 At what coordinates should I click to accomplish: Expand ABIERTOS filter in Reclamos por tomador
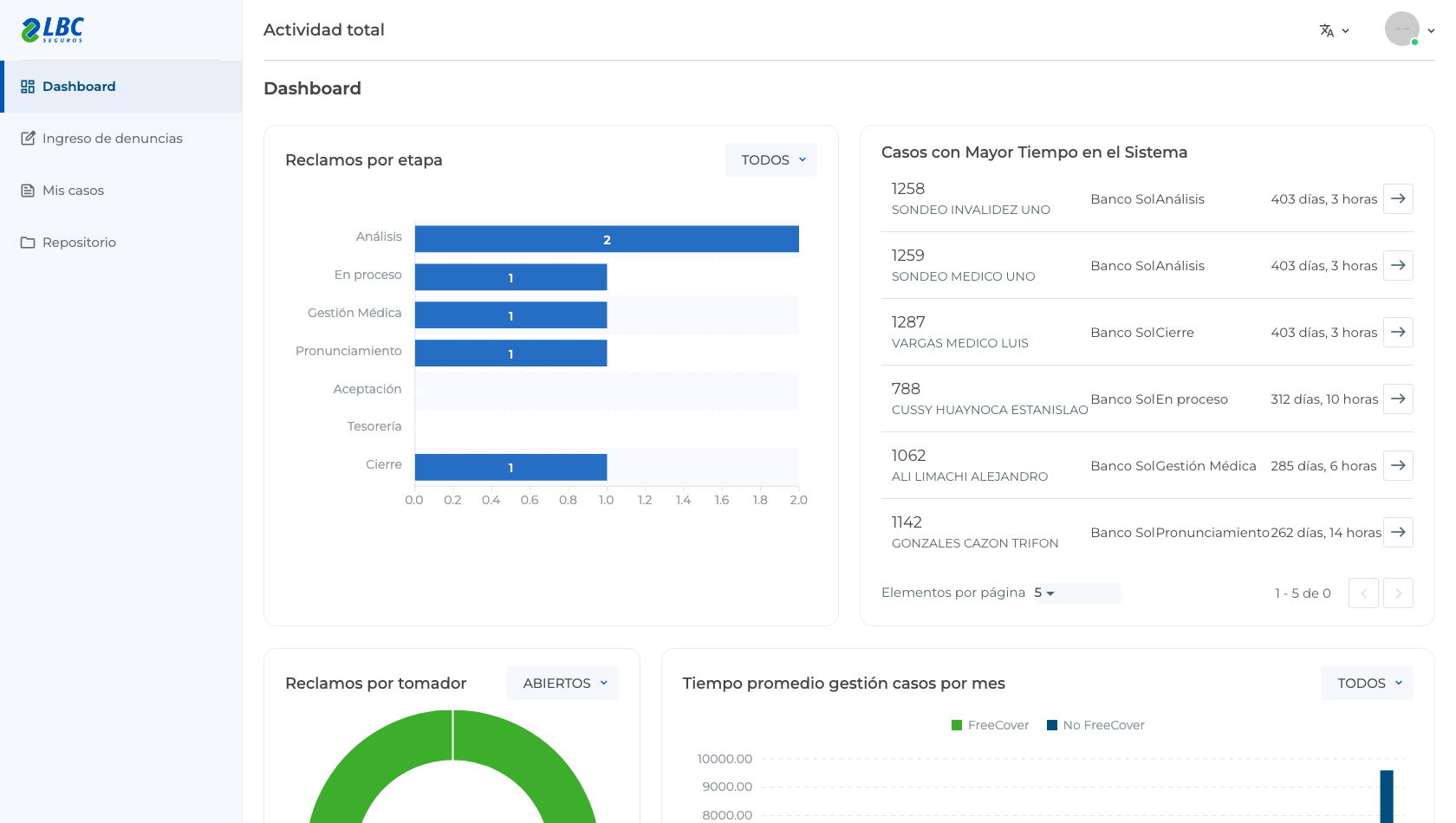tap(562, 684)
